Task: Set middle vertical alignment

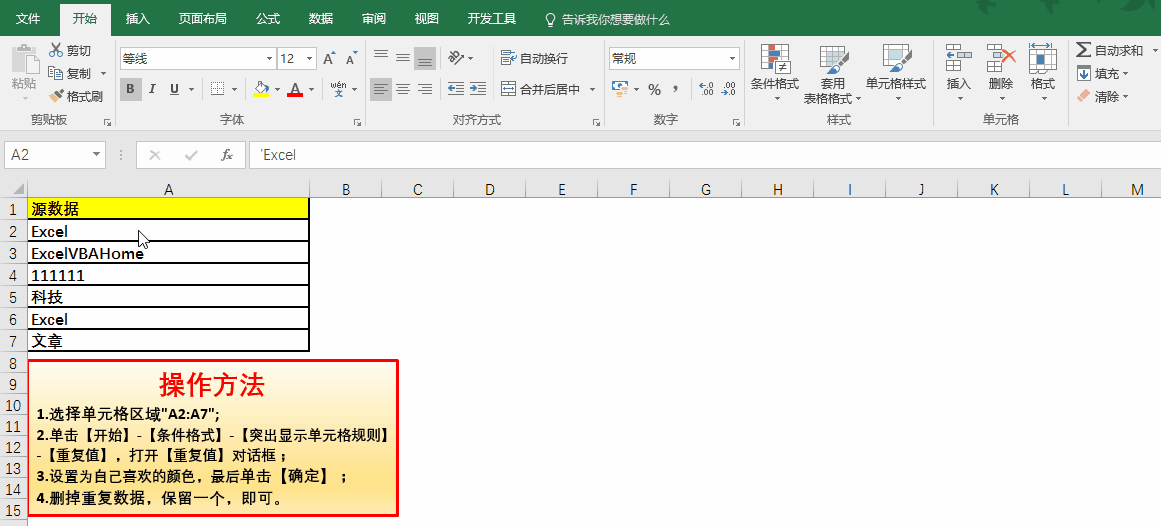Action: click(403, 57)
